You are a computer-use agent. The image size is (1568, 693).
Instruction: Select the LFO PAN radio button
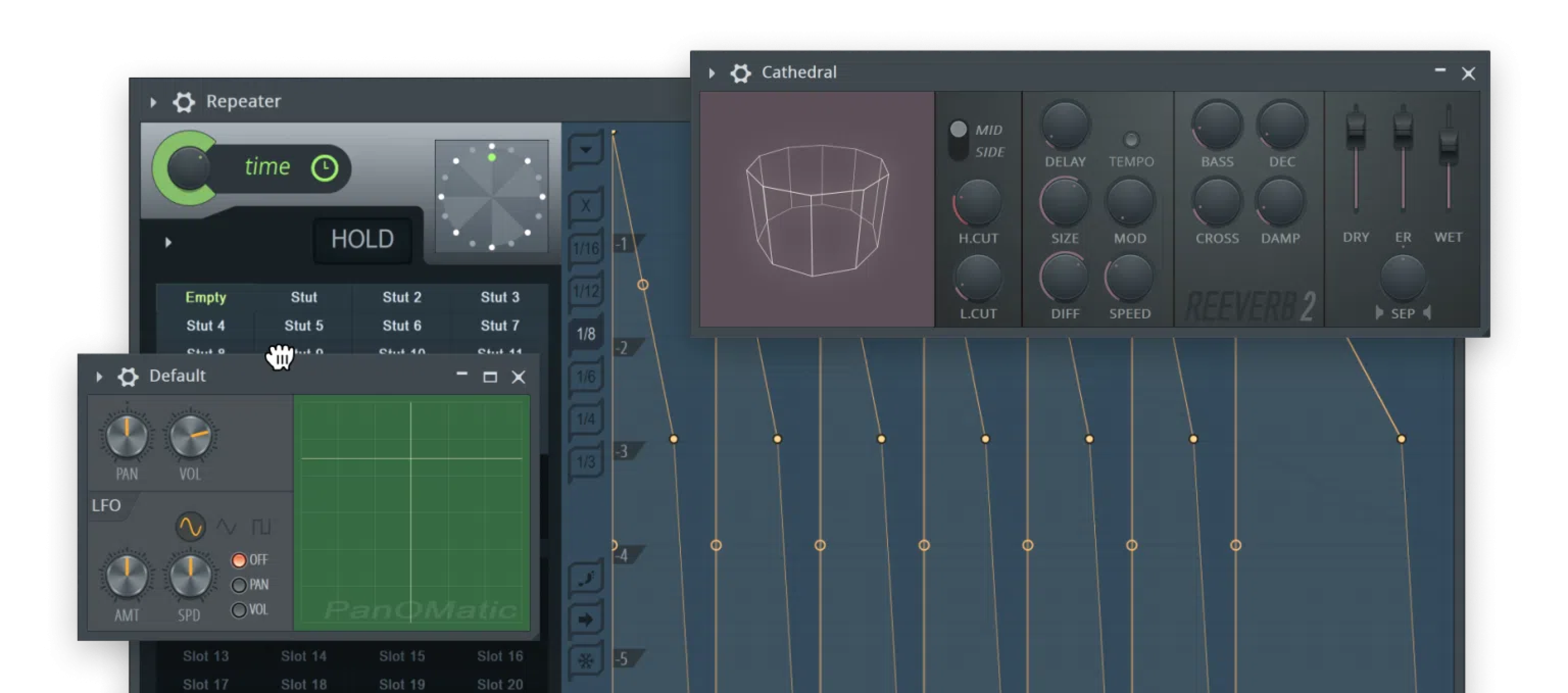coord(239,585)
